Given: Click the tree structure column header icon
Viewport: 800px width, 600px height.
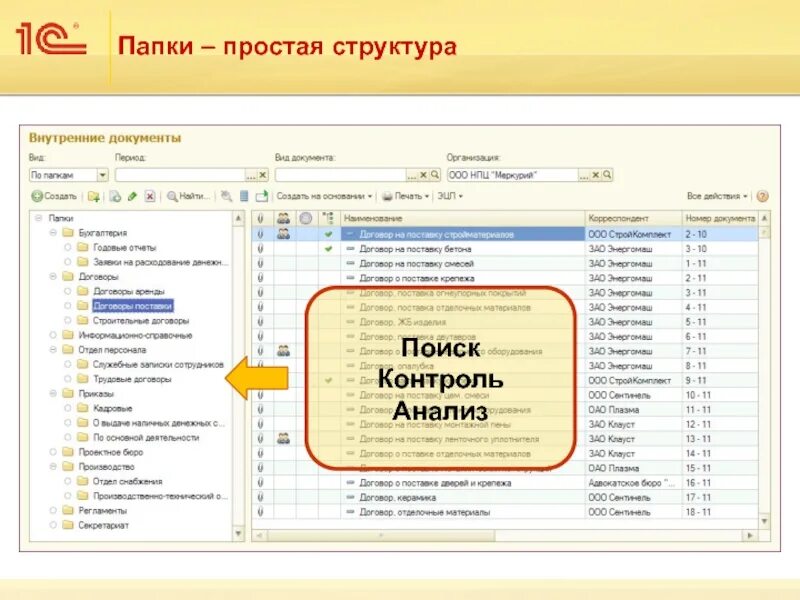Looking at the screenshot, I should [328, 218].
